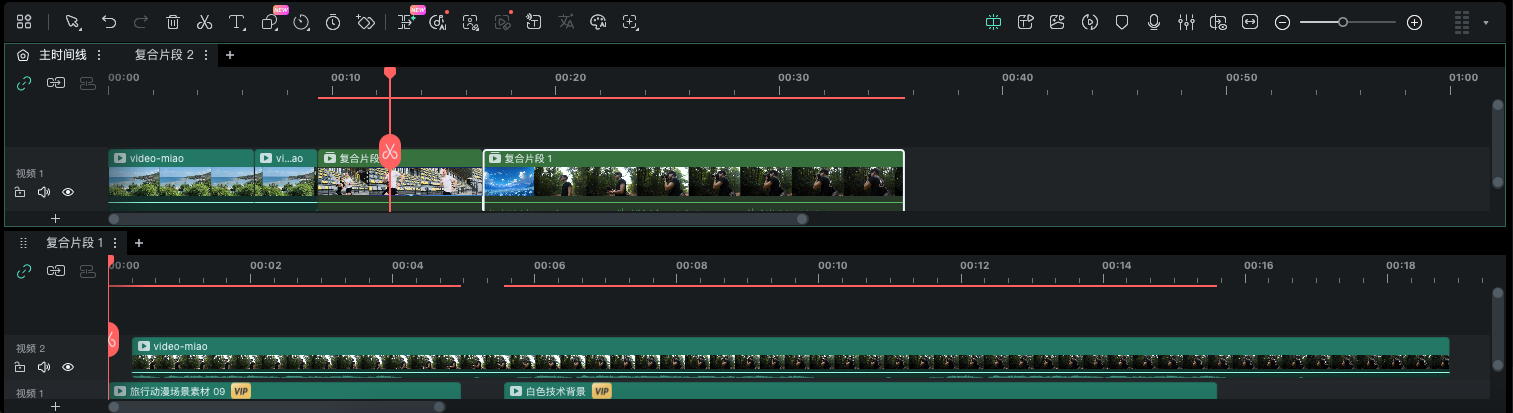This screenshot has height=413, width=1513.
Task: Start voiceover recording with microphone icon
Action: click(x=1154, y=22)
